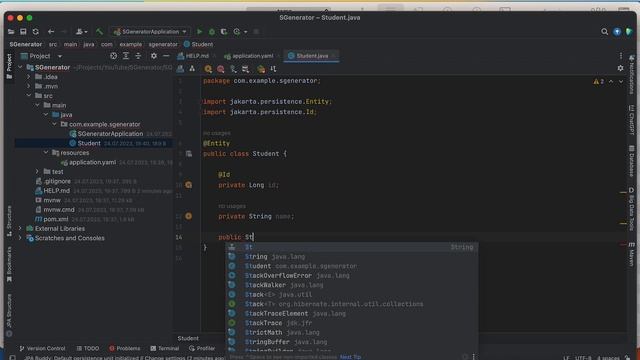
Task: Click the blue IDE updates icon
Action: [617, 31]
